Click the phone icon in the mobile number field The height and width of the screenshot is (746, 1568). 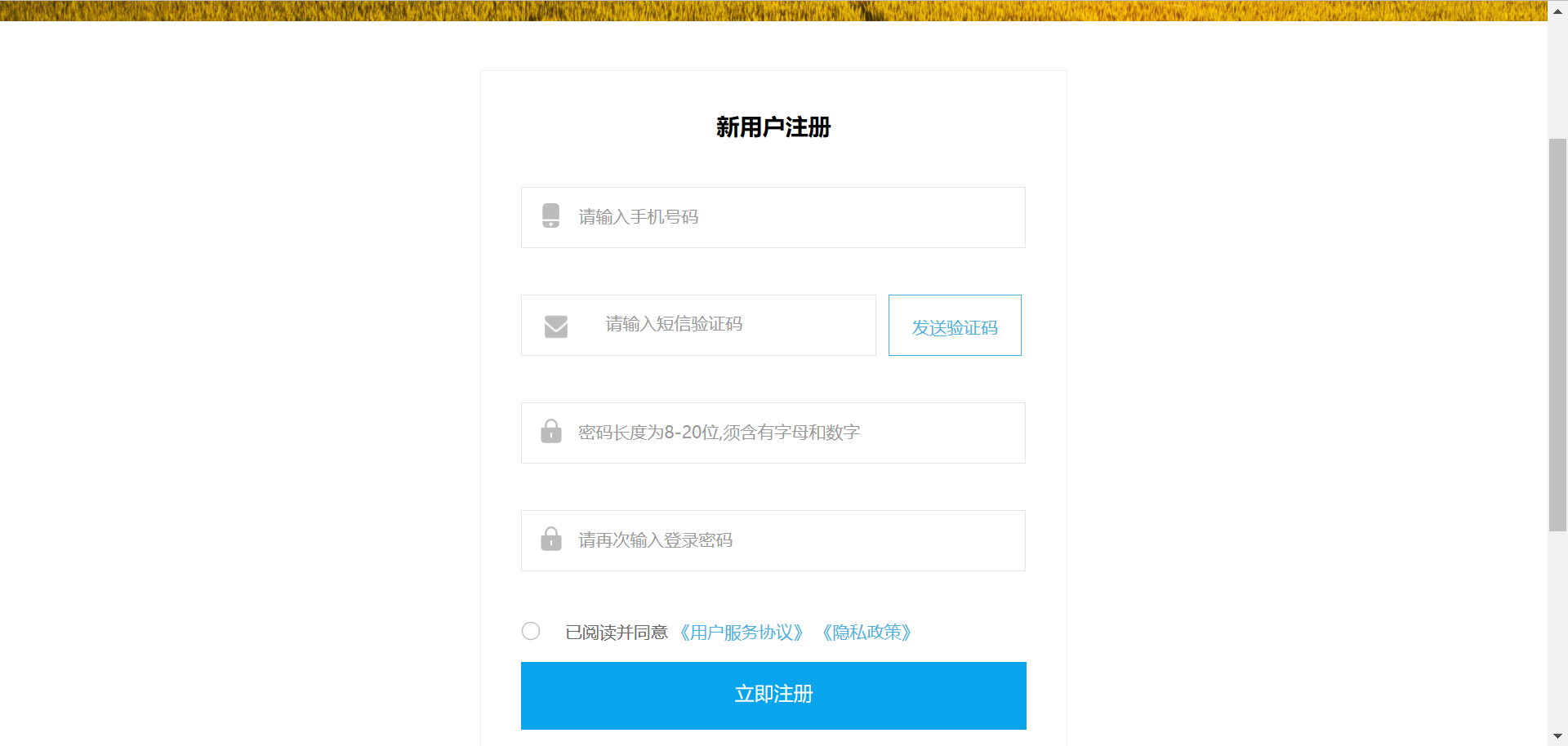tap(551, 215)
